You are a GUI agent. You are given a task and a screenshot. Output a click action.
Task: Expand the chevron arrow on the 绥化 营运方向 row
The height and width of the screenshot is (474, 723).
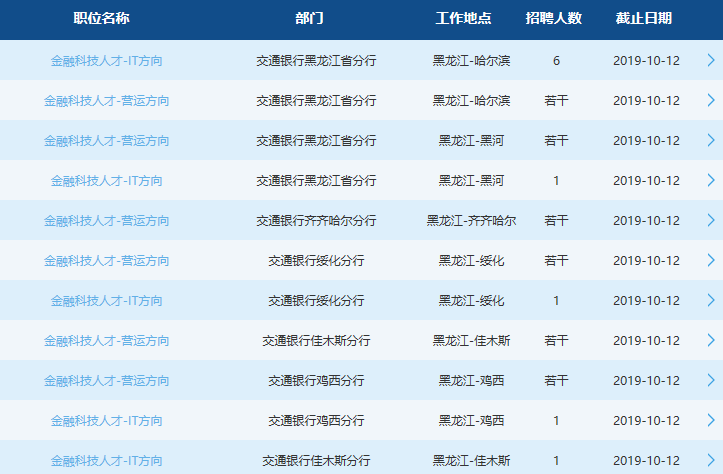(711, 260)
